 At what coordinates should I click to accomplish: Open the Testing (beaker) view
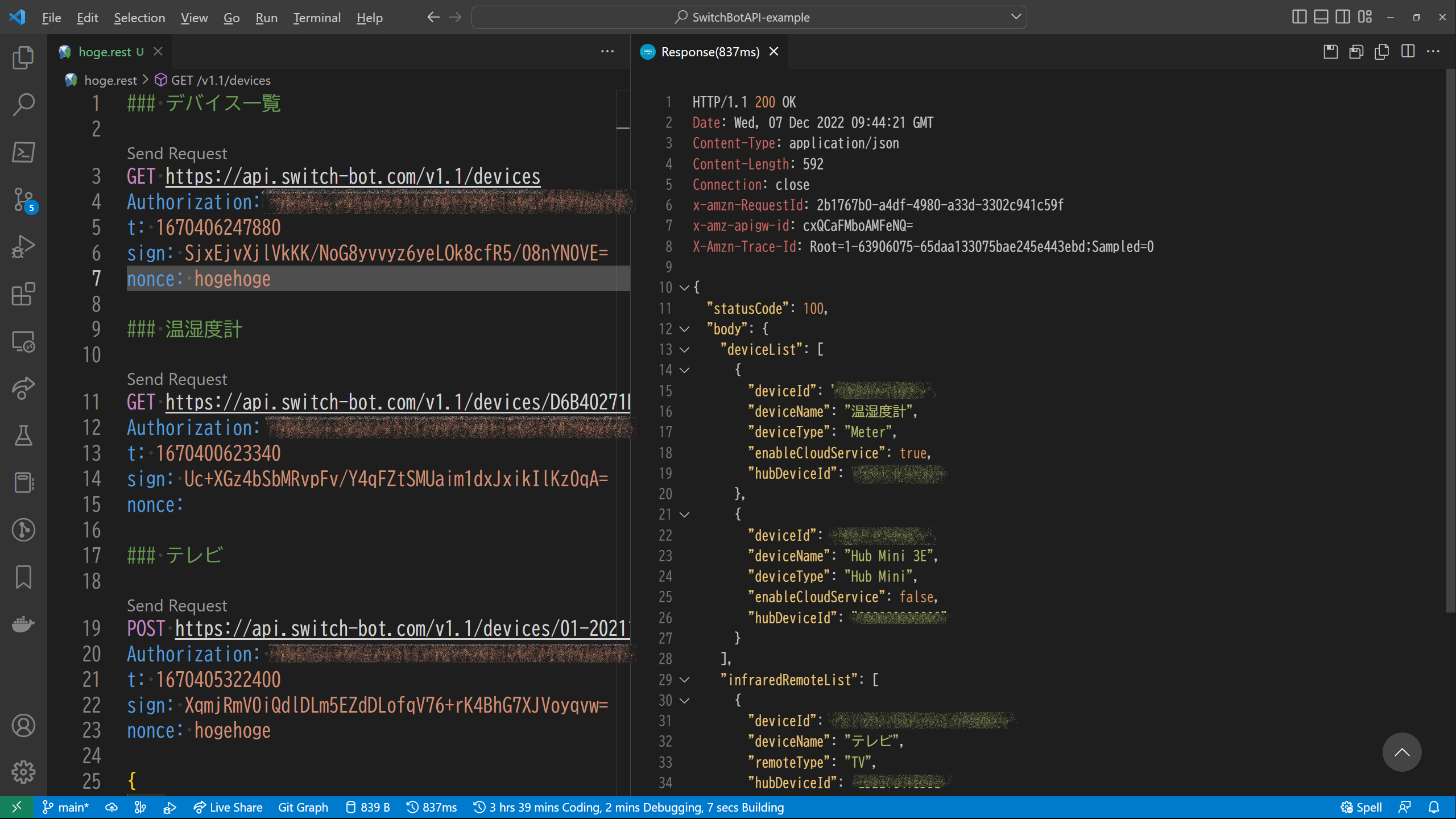click(23, 435)
